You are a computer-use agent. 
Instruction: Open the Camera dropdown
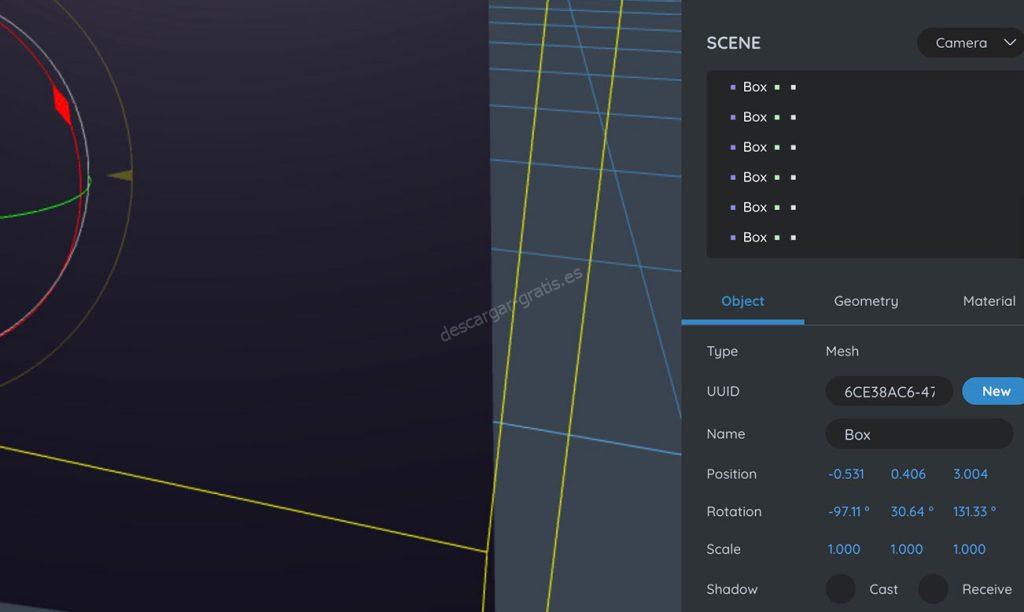tap(970, 43)
